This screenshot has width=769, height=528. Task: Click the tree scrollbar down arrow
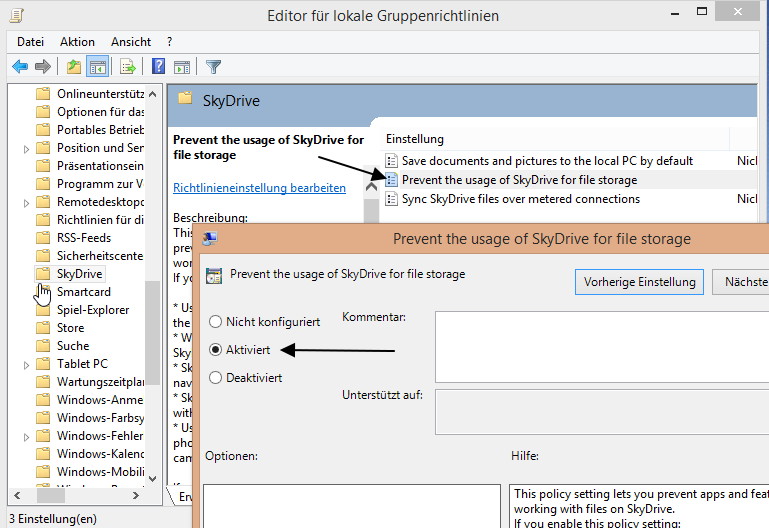(153, 478)
